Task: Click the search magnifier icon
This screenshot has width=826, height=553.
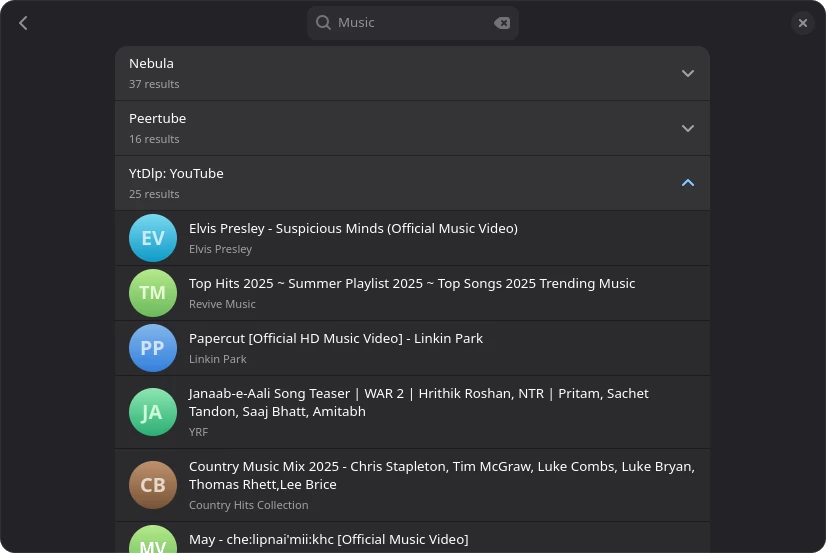Action: 323,23
